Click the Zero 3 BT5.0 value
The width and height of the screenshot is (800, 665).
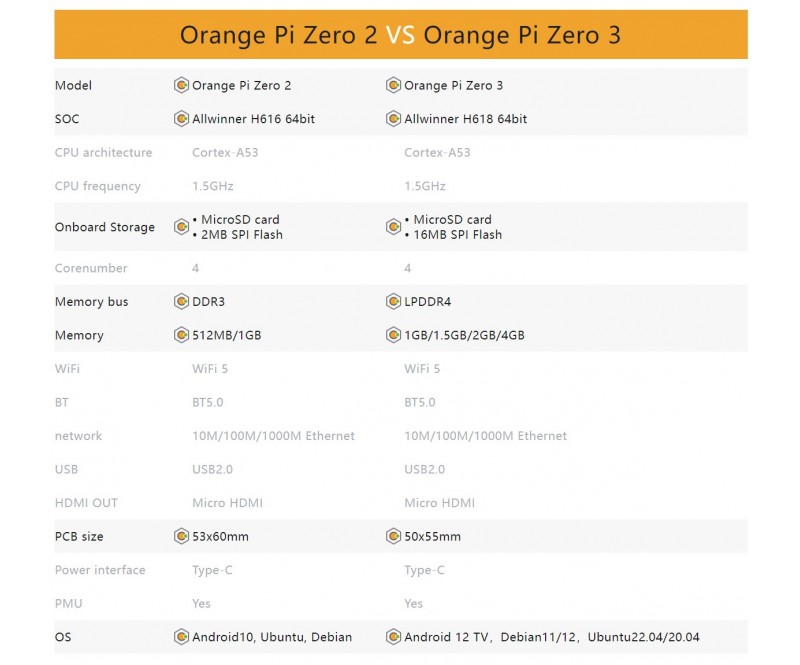click(420, 402)
